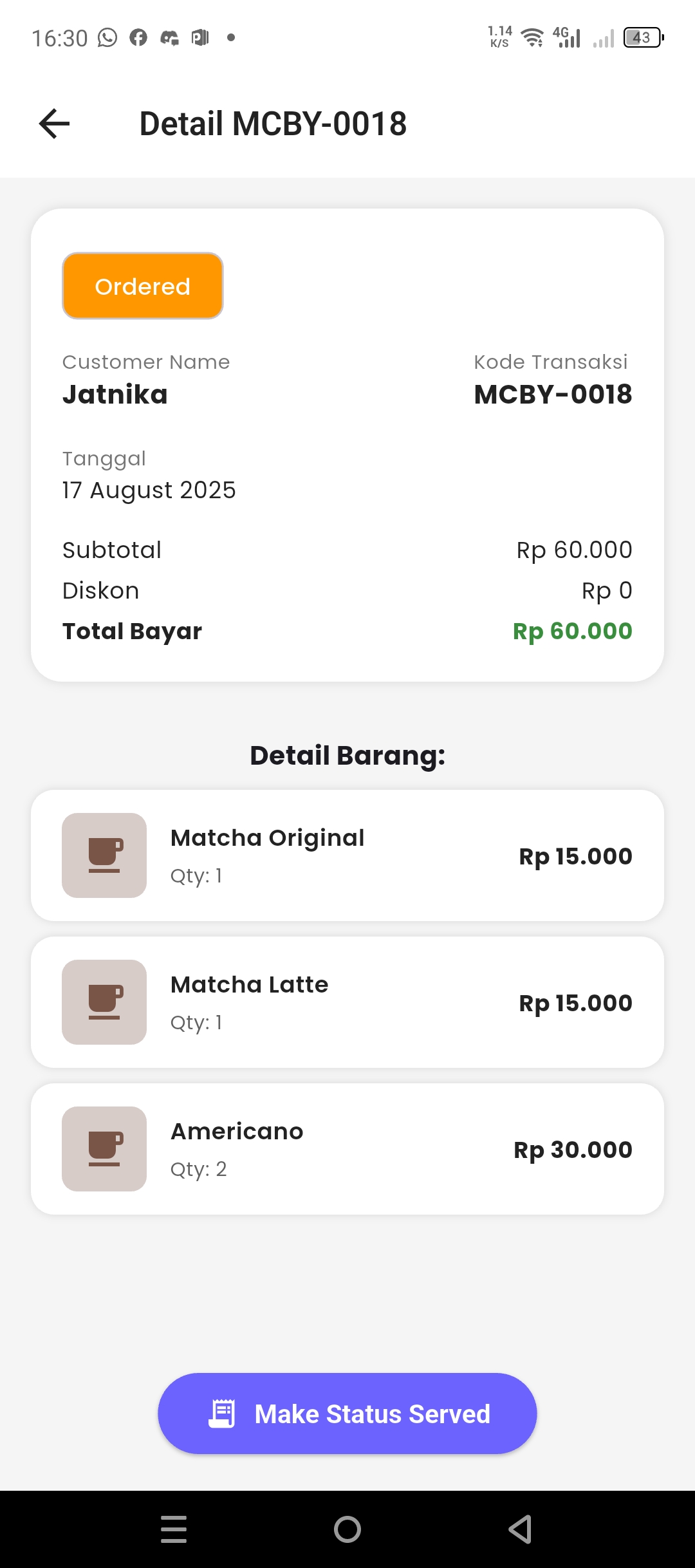695x1568 pixels.
Task: Tap the receipt icon in Served button
Action: 222,1414
